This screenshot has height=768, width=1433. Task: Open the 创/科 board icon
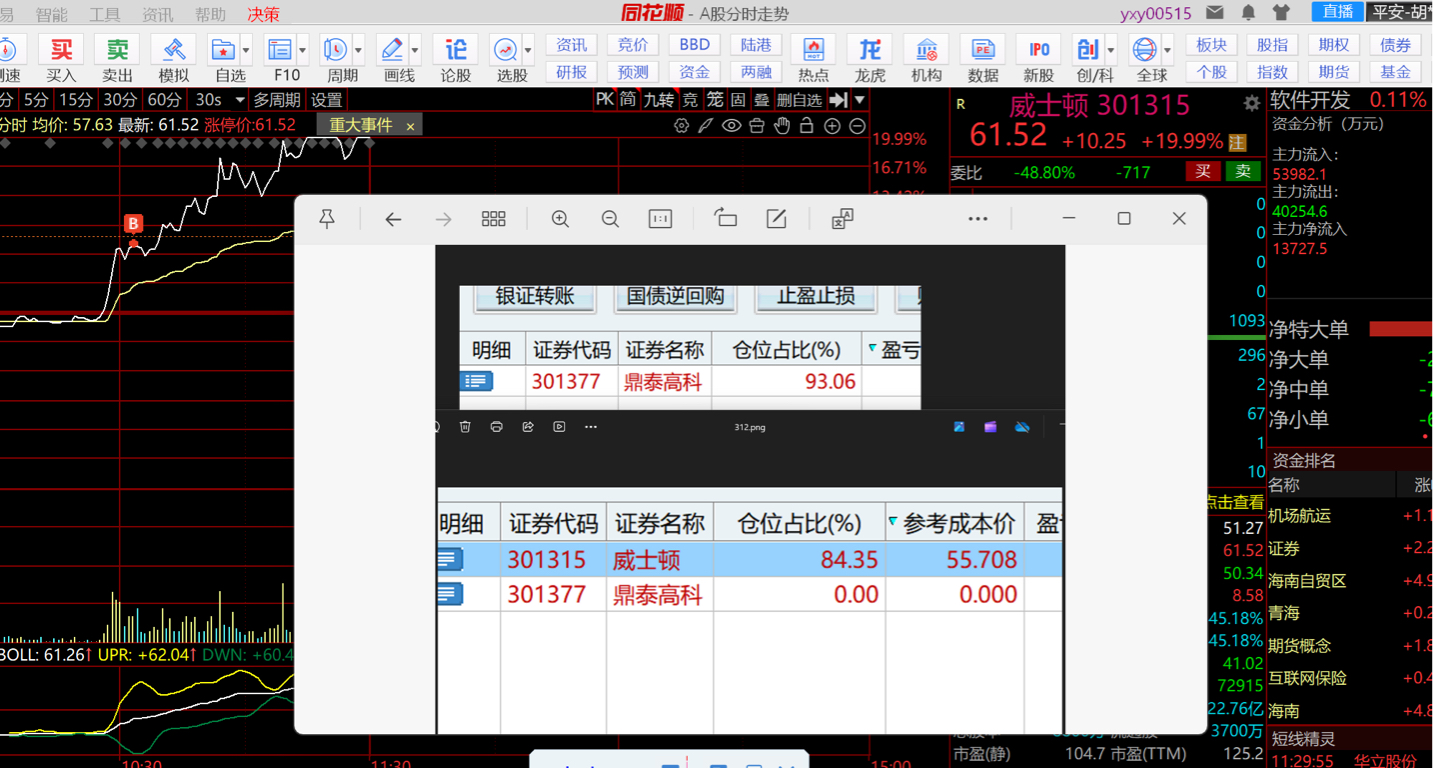[x=1087, y=50]
